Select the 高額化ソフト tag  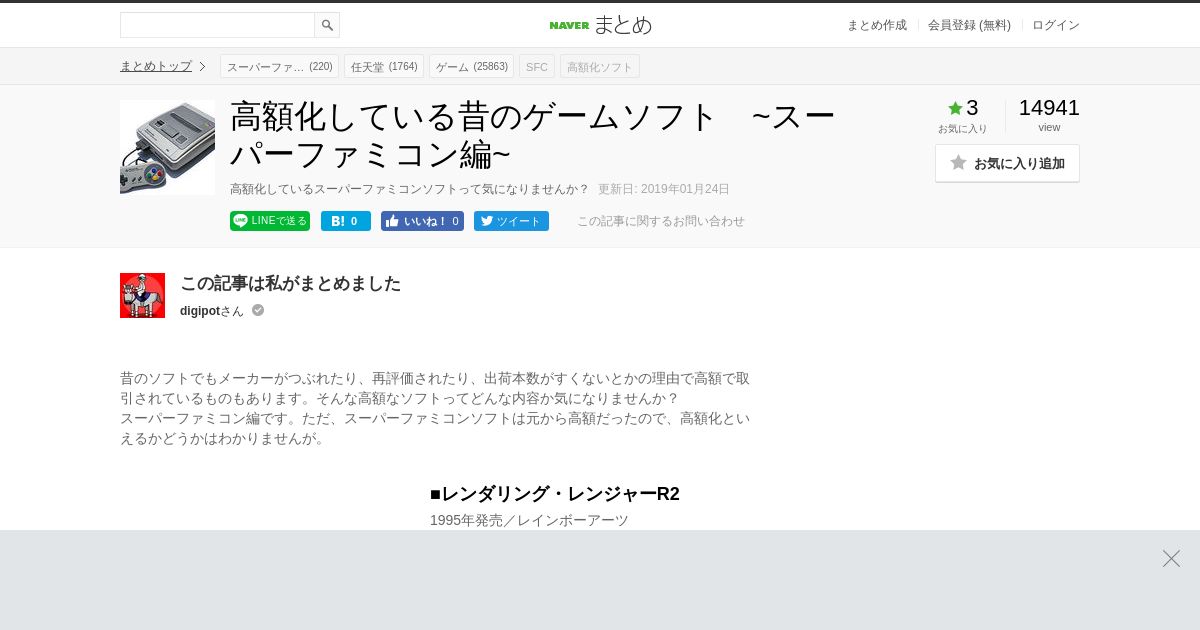(600, 66)
